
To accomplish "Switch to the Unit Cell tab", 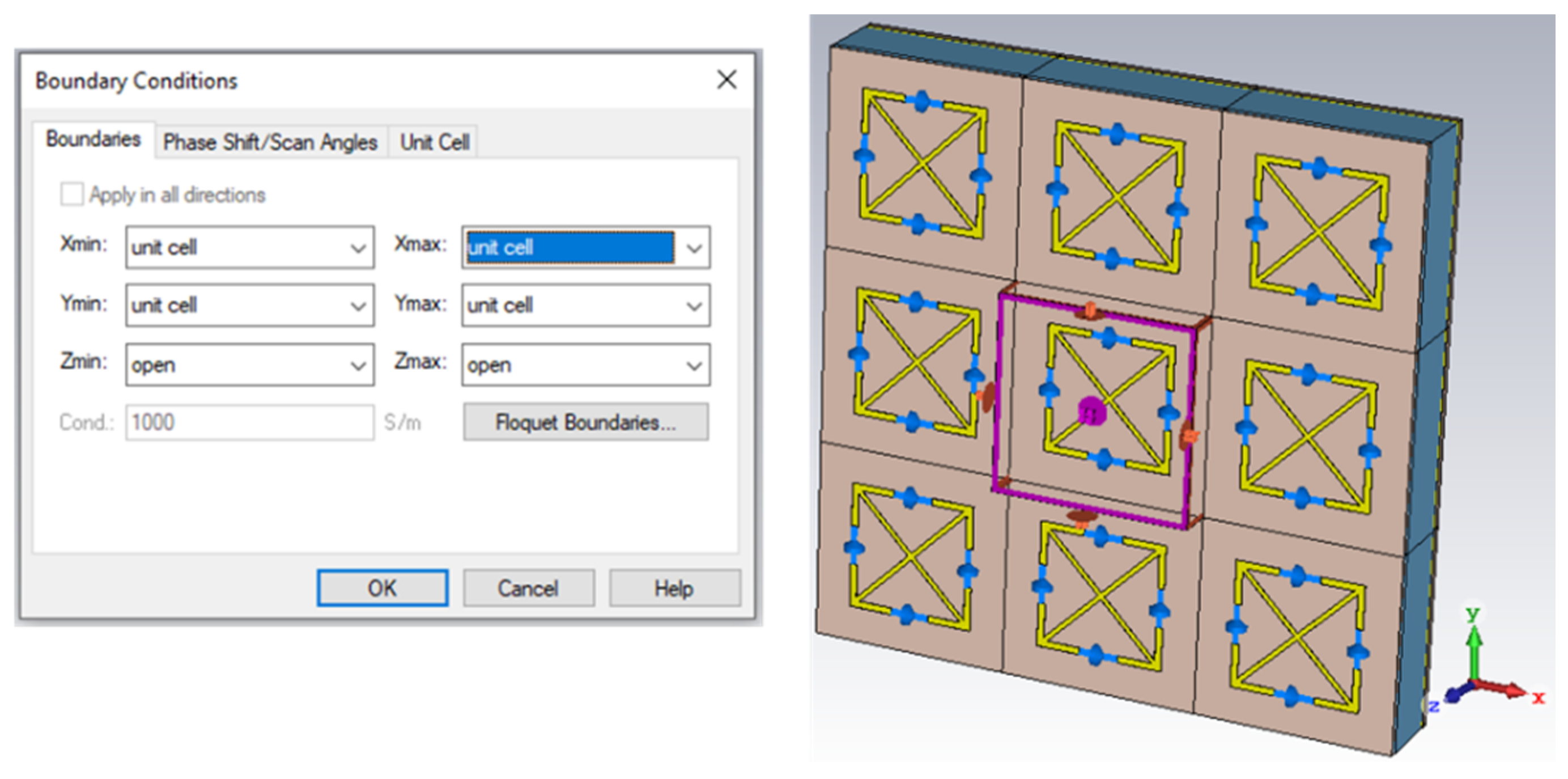I will point(434,142).
